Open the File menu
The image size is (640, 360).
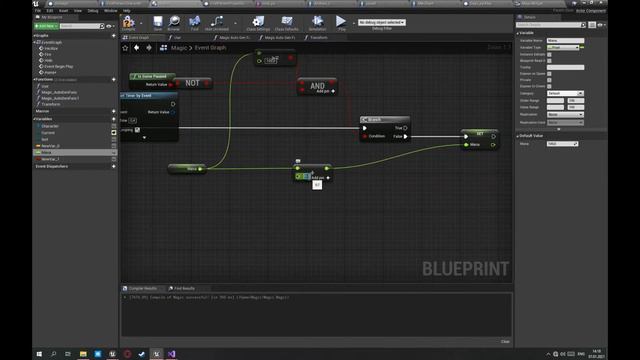pyautogui.click(x=38, y=11)
